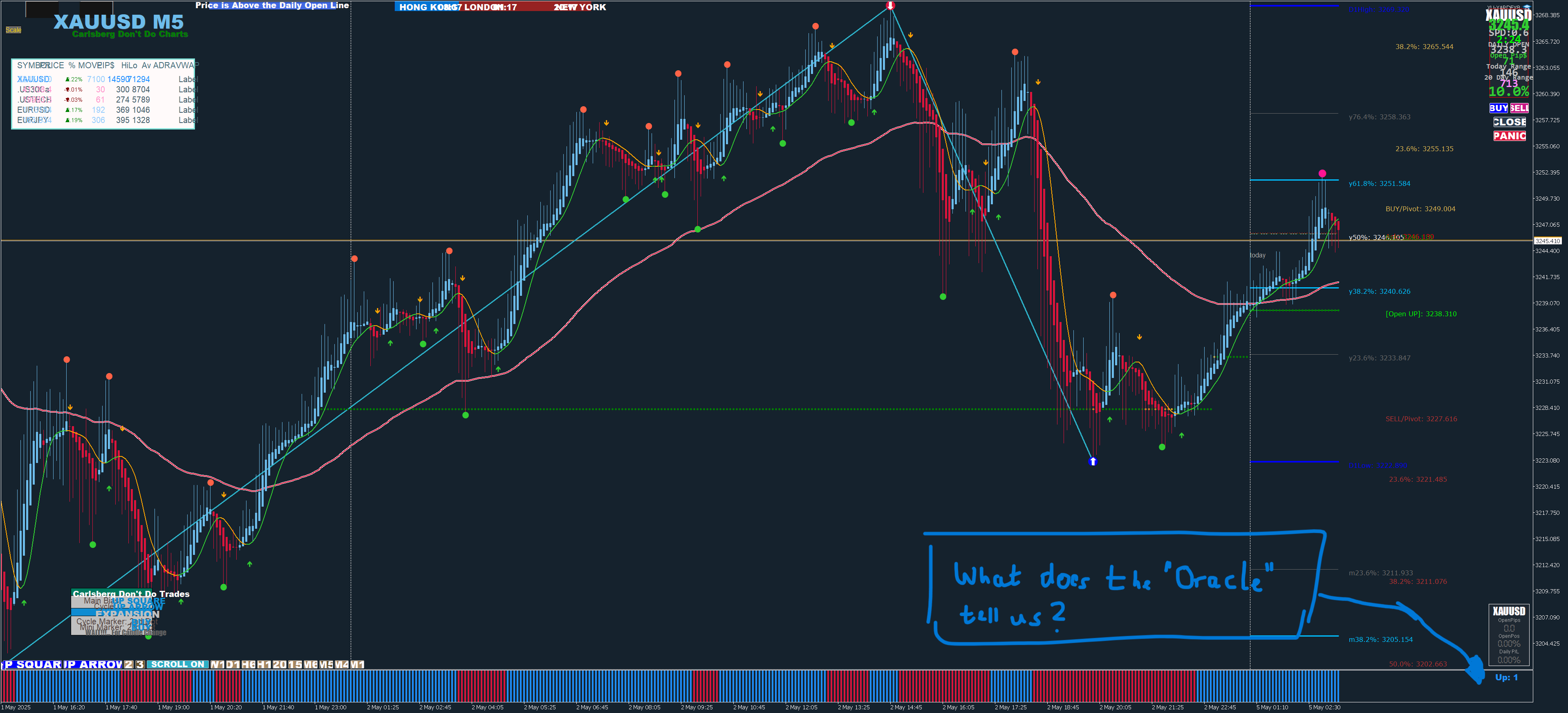The width and height of the screenshot is (1568, 713).
Task: Click the small Scale label
Action: pos(13,30)
